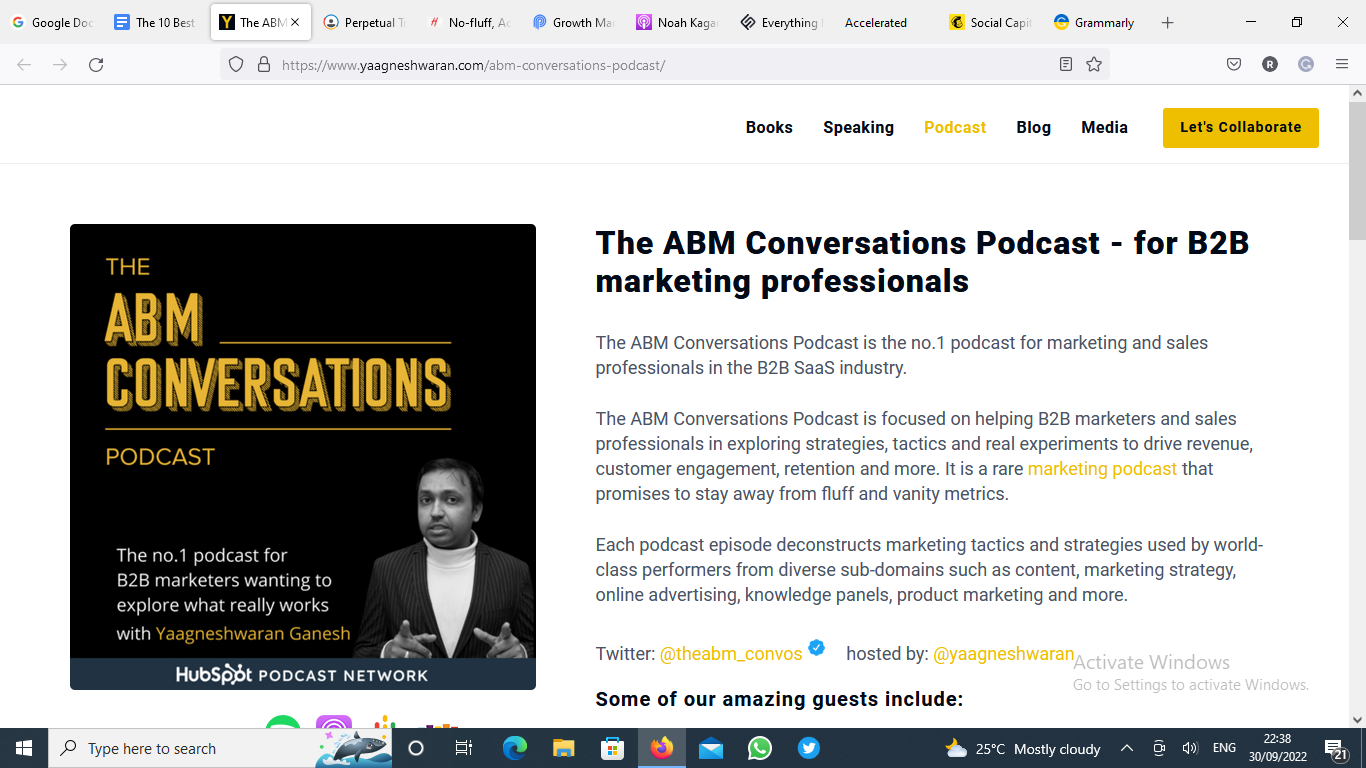The width and height of the screenshot is (1366, 768).
Task: Switch to the Accelerated tab
Action: click(884, 22)
